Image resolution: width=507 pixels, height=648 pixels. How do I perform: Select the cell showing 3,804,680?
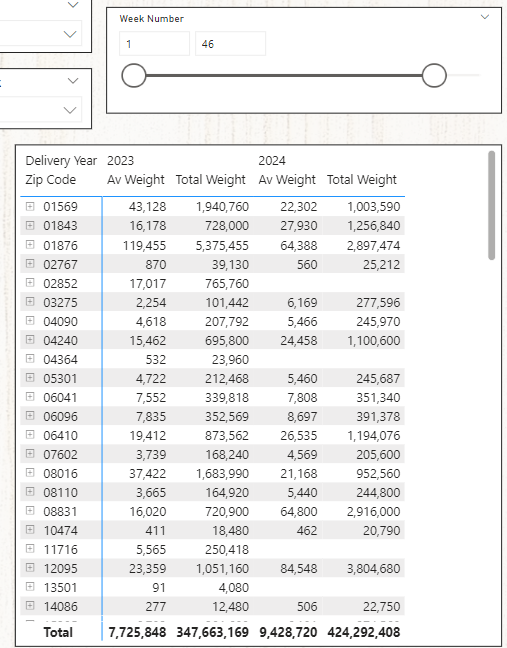click(374, 569)
